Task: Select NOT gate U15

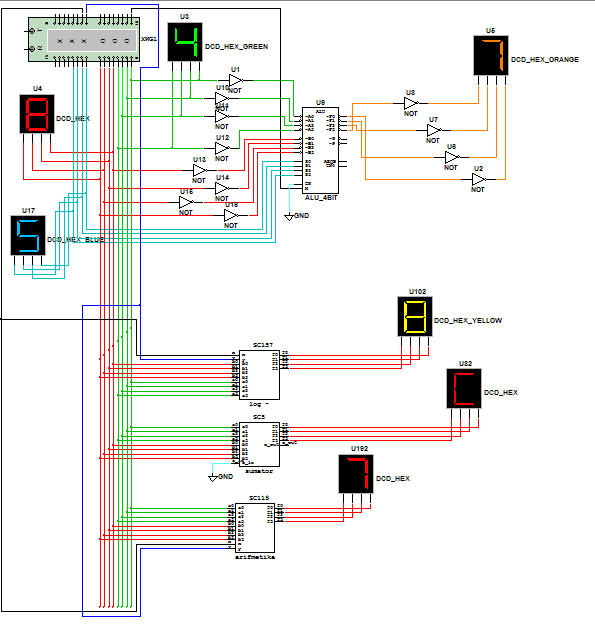Action: point(185,202)
